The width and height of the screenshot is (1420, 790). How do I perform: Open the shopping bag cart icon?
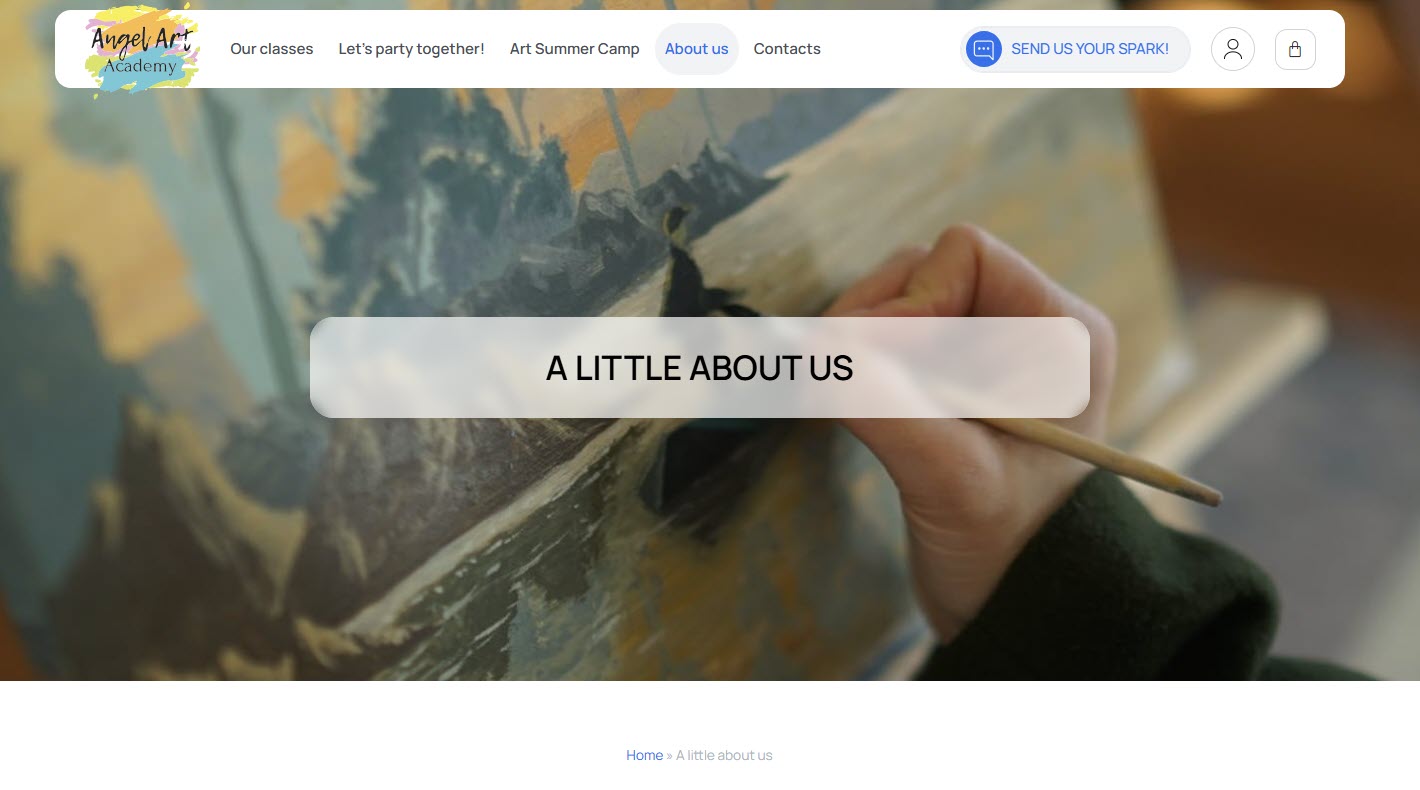tap(1295, 49)
